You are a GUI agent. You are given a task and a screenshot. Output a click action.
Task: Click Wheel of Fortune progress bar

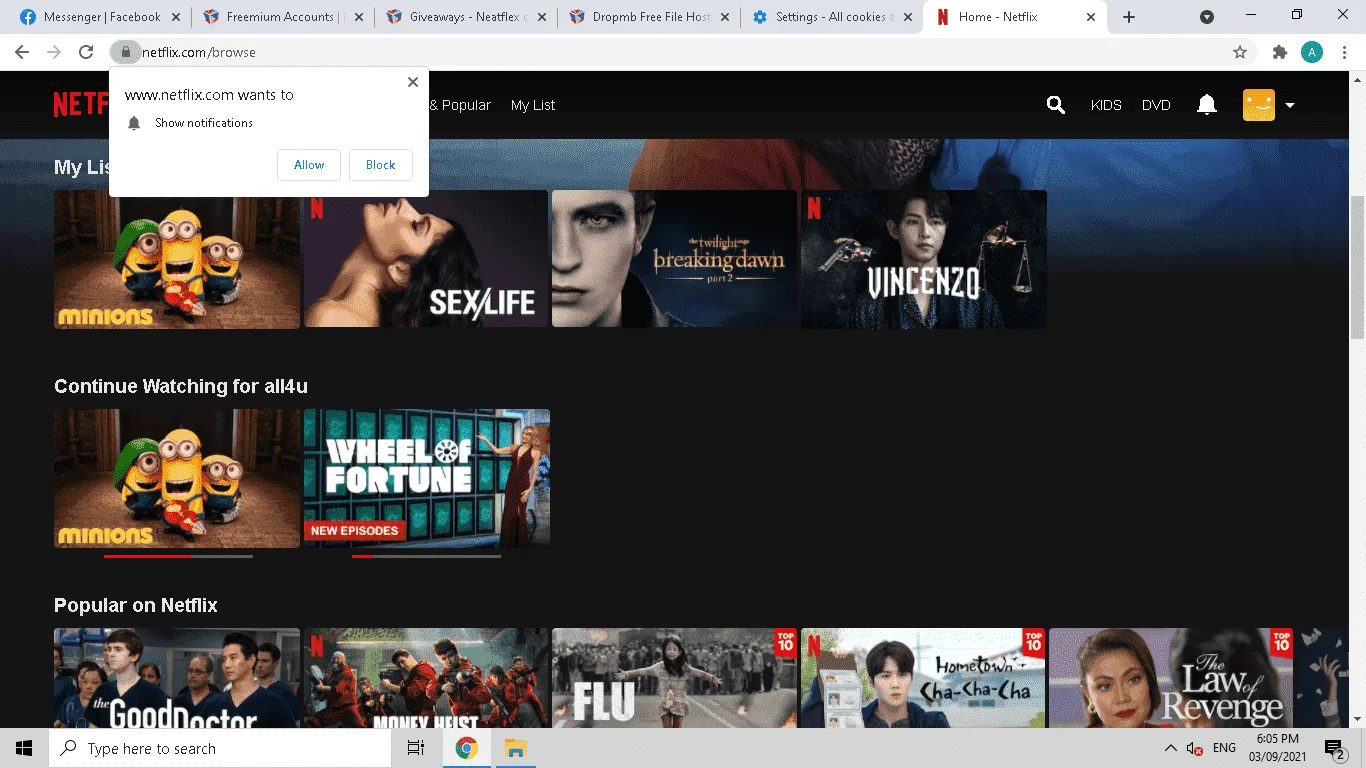[426, 556]
